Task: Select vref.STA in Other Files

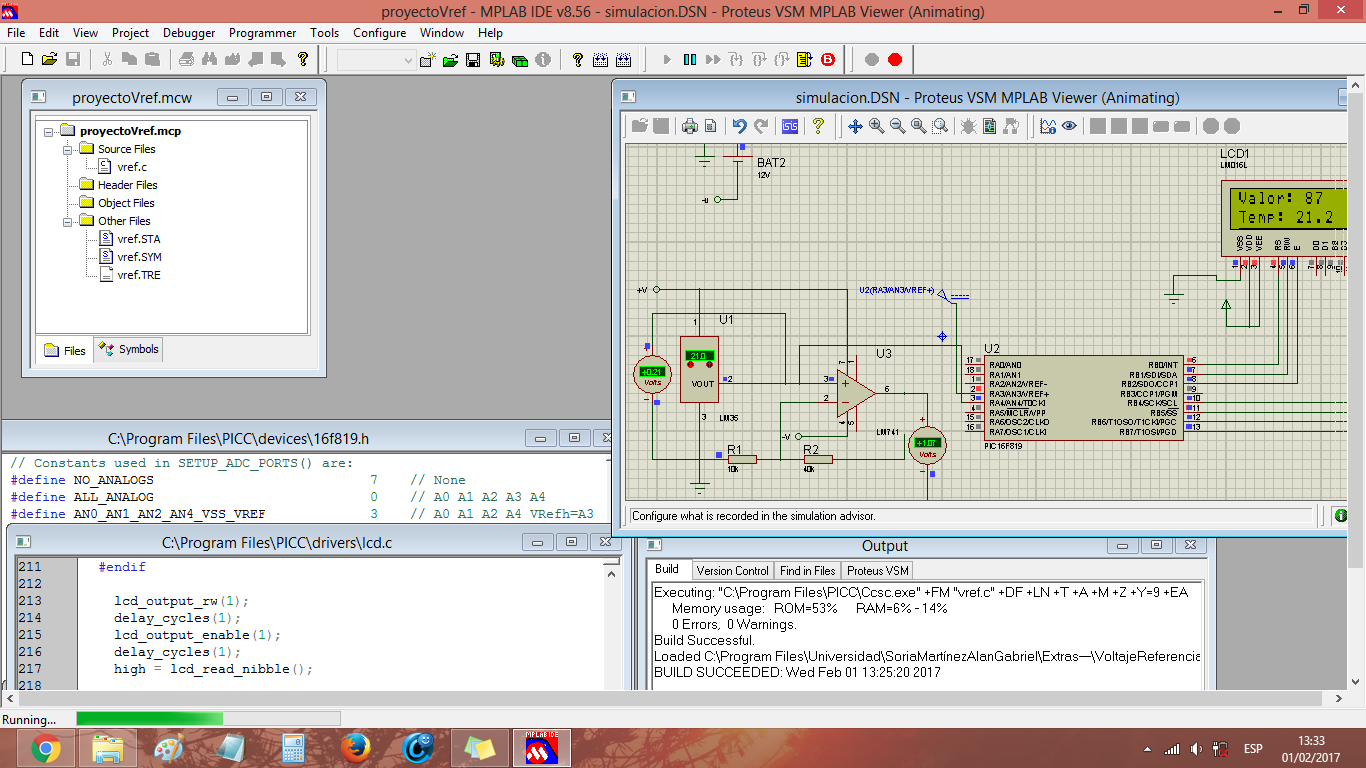Action: [138, 239]
